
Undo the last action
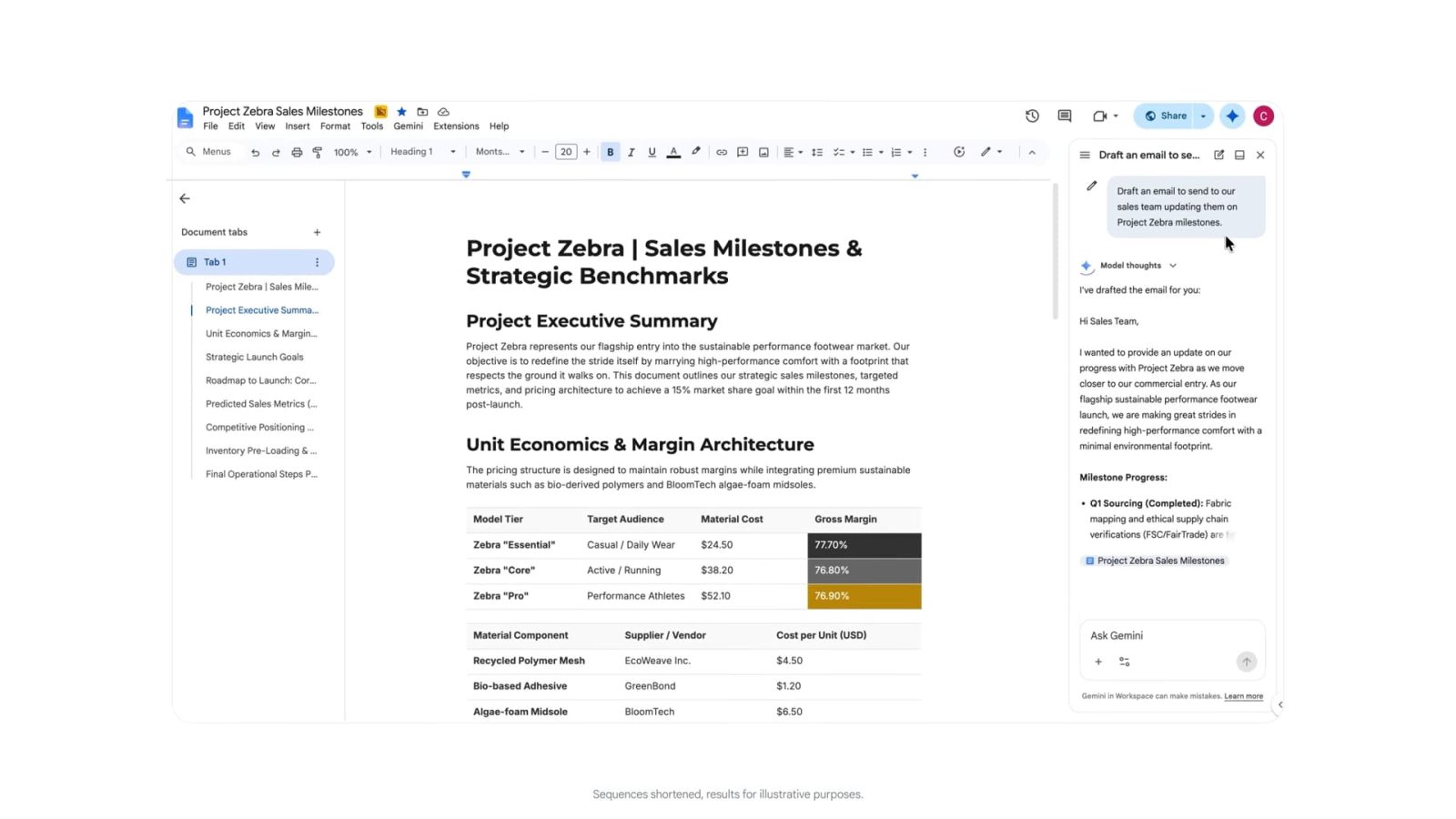pyautogui.click(x=256, y=152)
